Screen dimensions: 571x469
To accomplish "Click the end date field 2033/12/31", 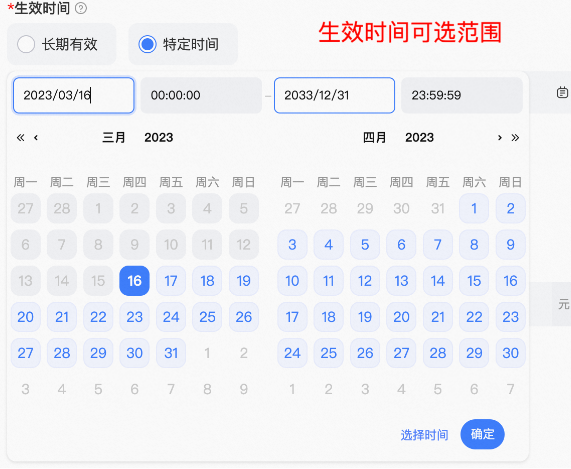I will [x=334, y=95].
